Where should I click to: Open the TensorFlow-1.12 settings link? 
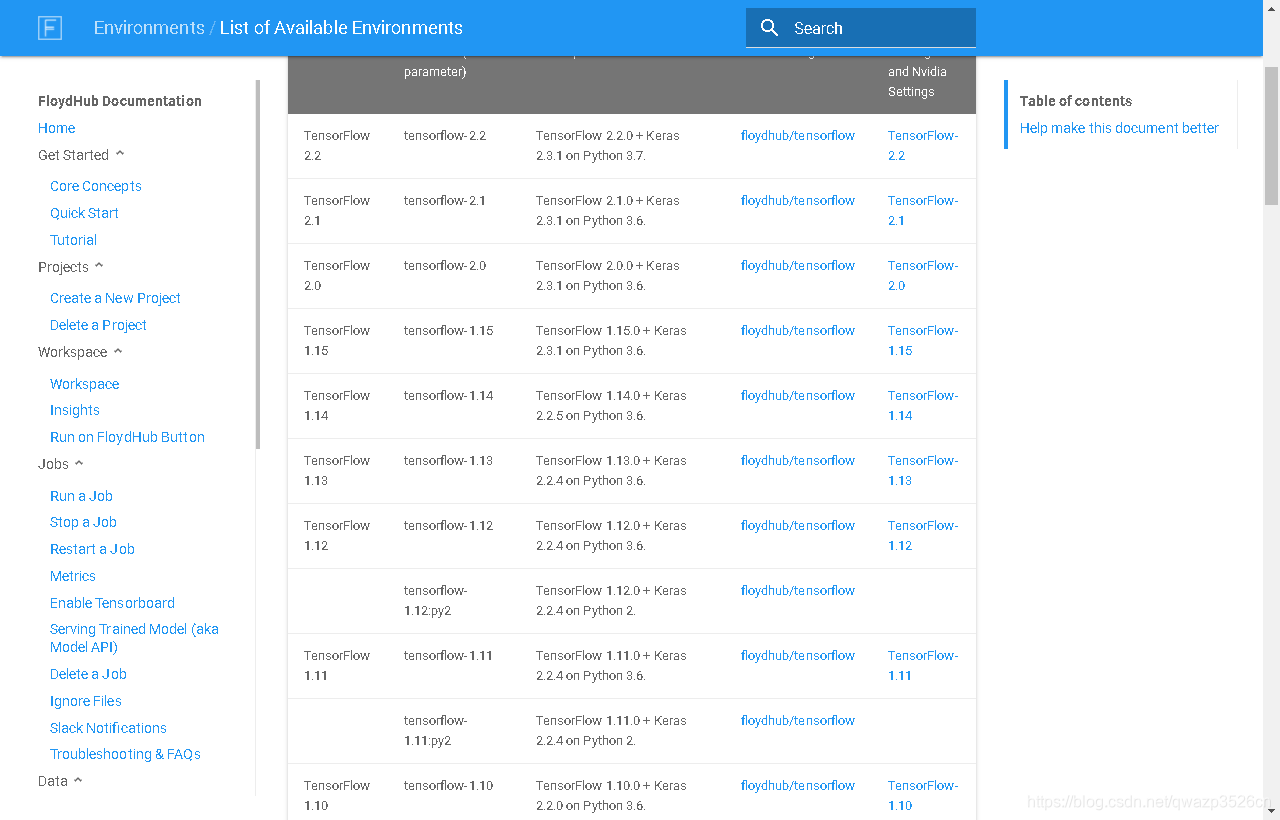[923, 535]
